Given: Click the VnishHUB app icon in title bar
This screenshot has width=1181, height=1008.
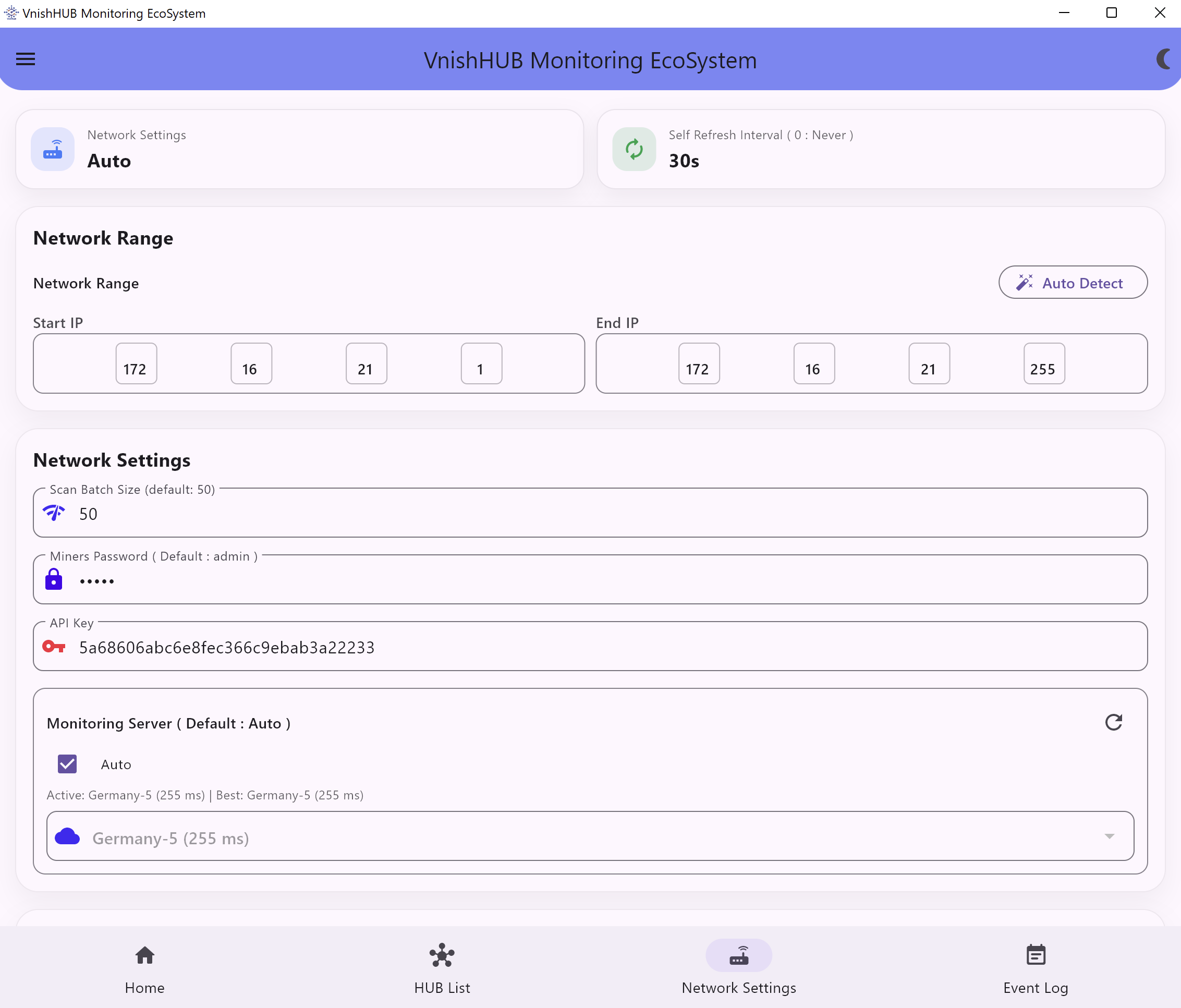Looking at the screenshot, I should click(11, 13).
